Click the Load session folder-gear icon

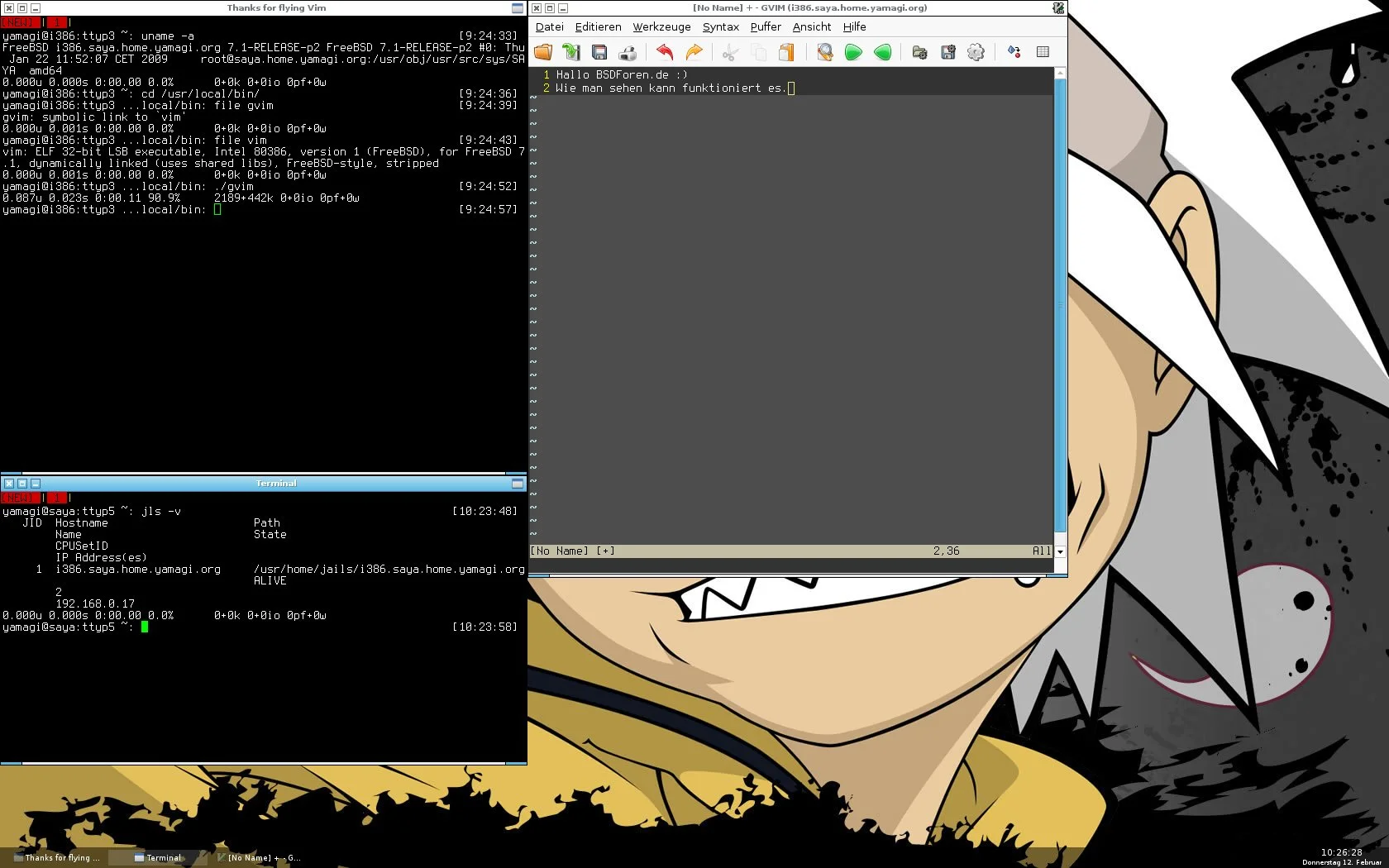919,52
